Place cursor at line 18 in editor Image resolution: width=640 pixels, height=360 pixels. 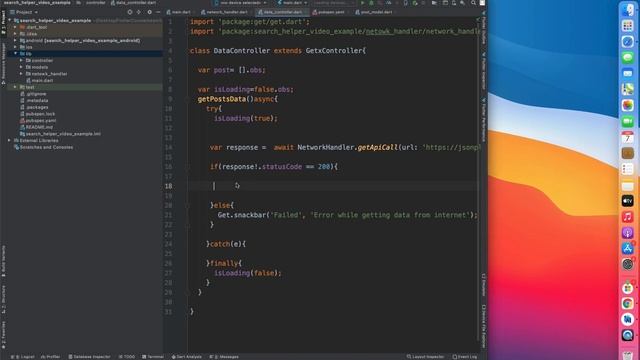coord(333,186)
